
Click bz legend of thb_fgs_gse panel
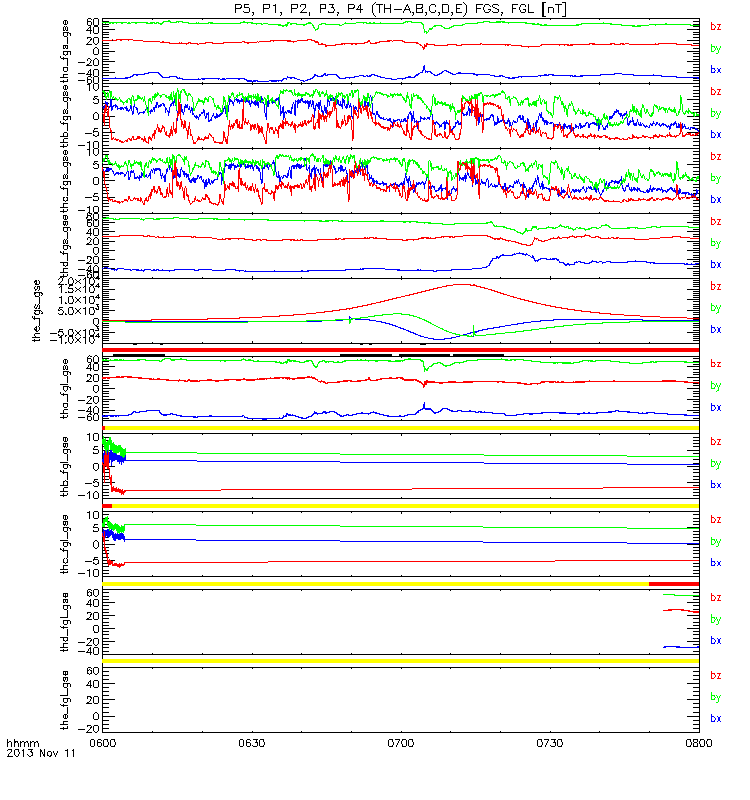pos(715,91)
